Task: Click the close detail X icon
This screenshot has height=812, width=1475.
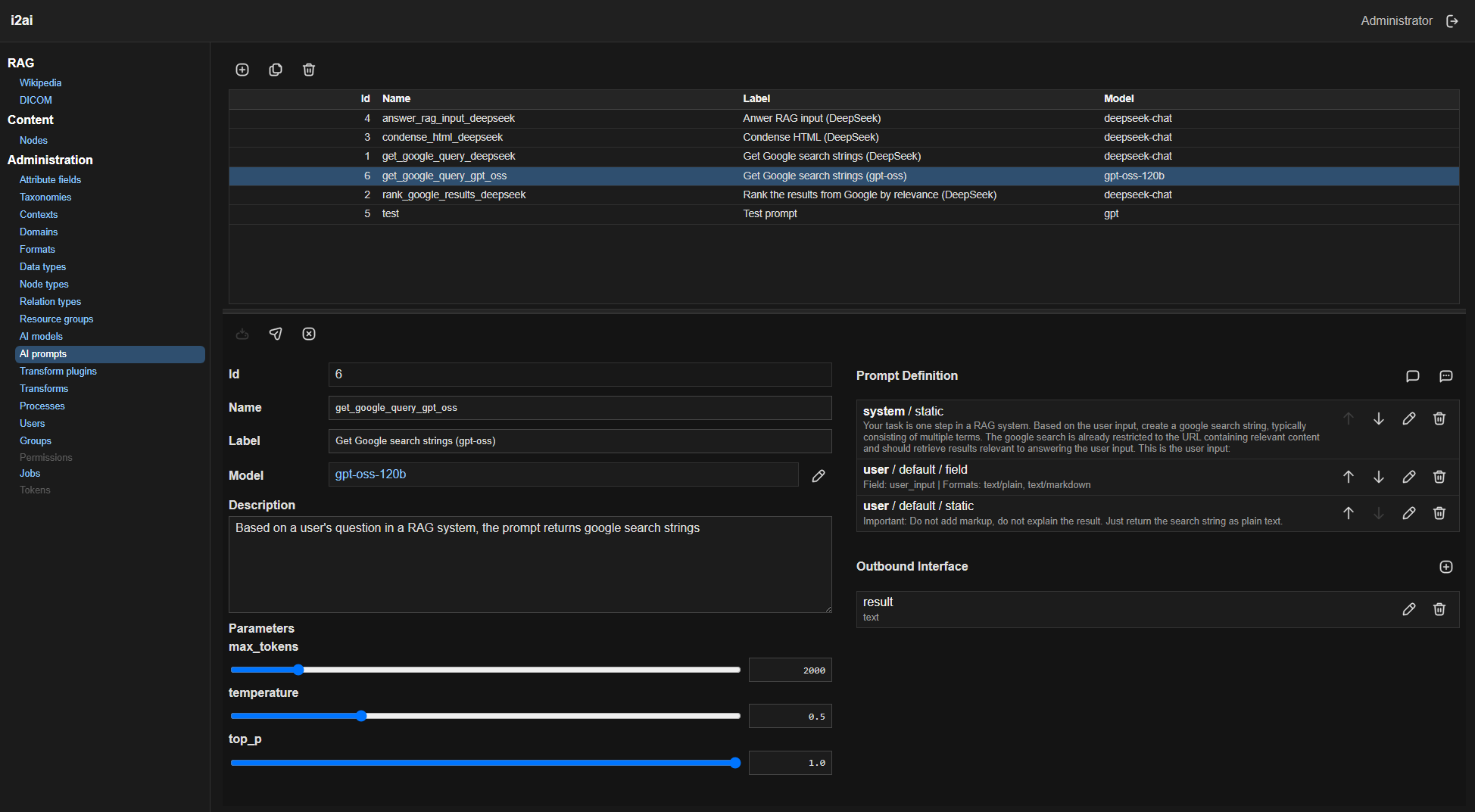Action: (x=309, y=334)
